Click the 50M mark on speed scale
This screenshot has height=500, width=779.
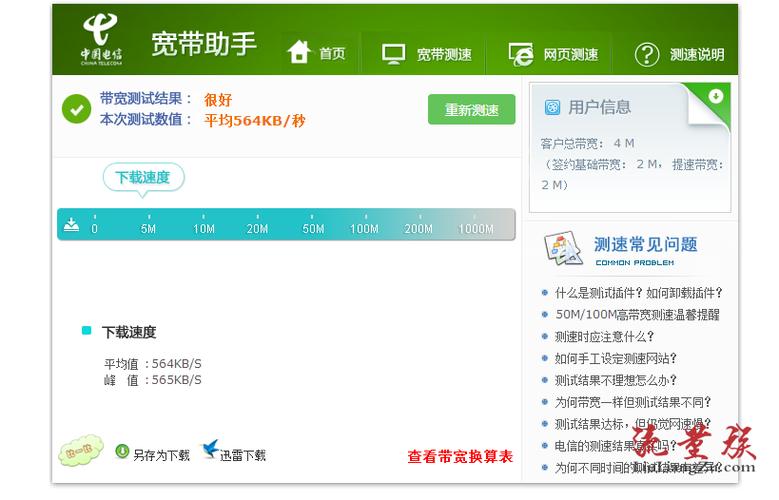(313, 229)
